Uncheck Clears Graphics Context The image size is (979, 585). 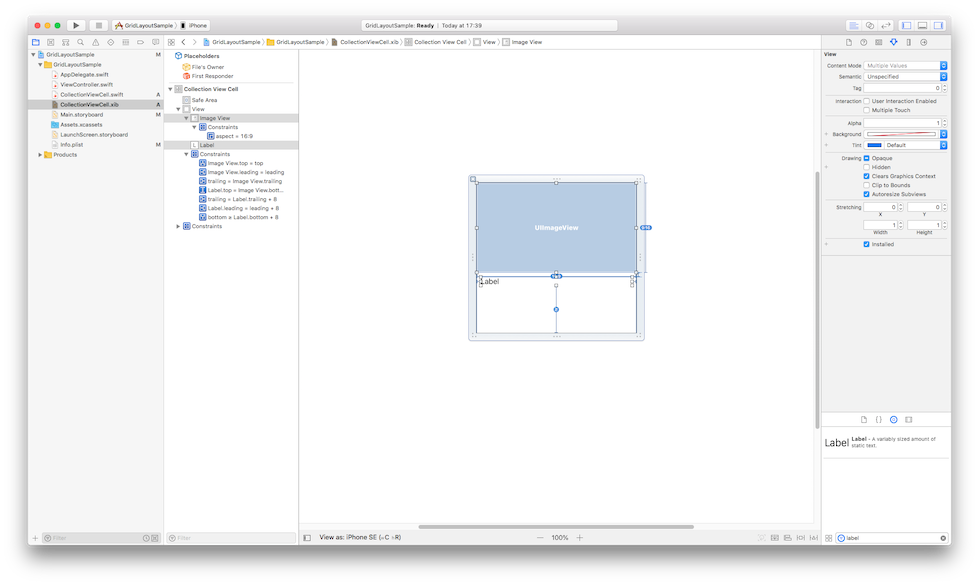click(x=866, y=177)
